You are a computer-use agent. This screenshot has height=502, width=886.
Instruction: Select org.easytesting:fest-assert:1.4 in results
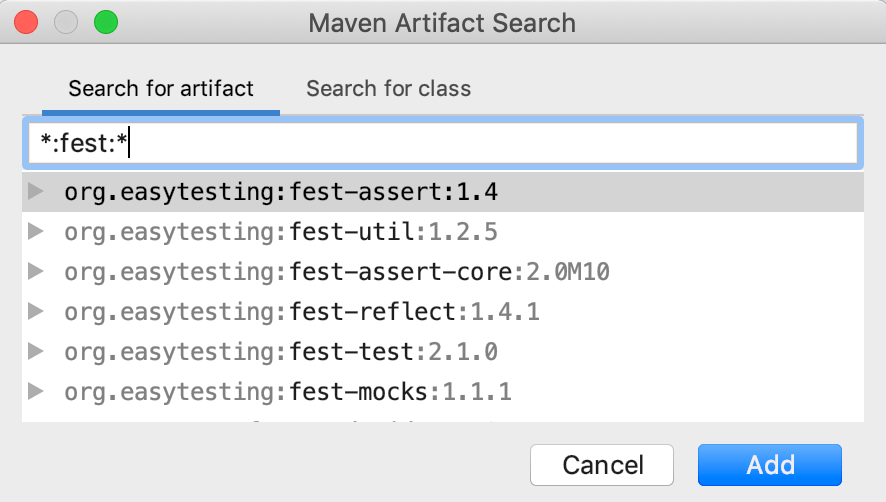281,193
